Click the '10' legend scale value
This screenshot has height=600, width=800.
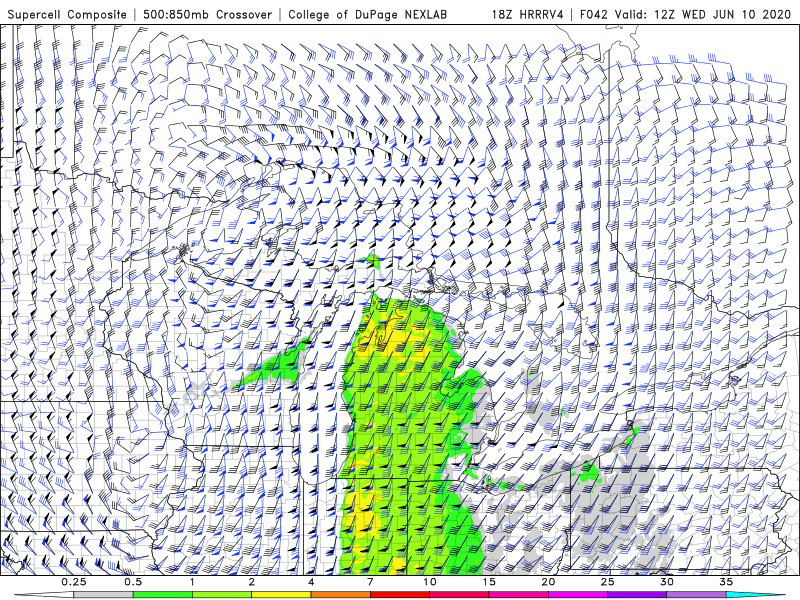[x=430, y=582]
